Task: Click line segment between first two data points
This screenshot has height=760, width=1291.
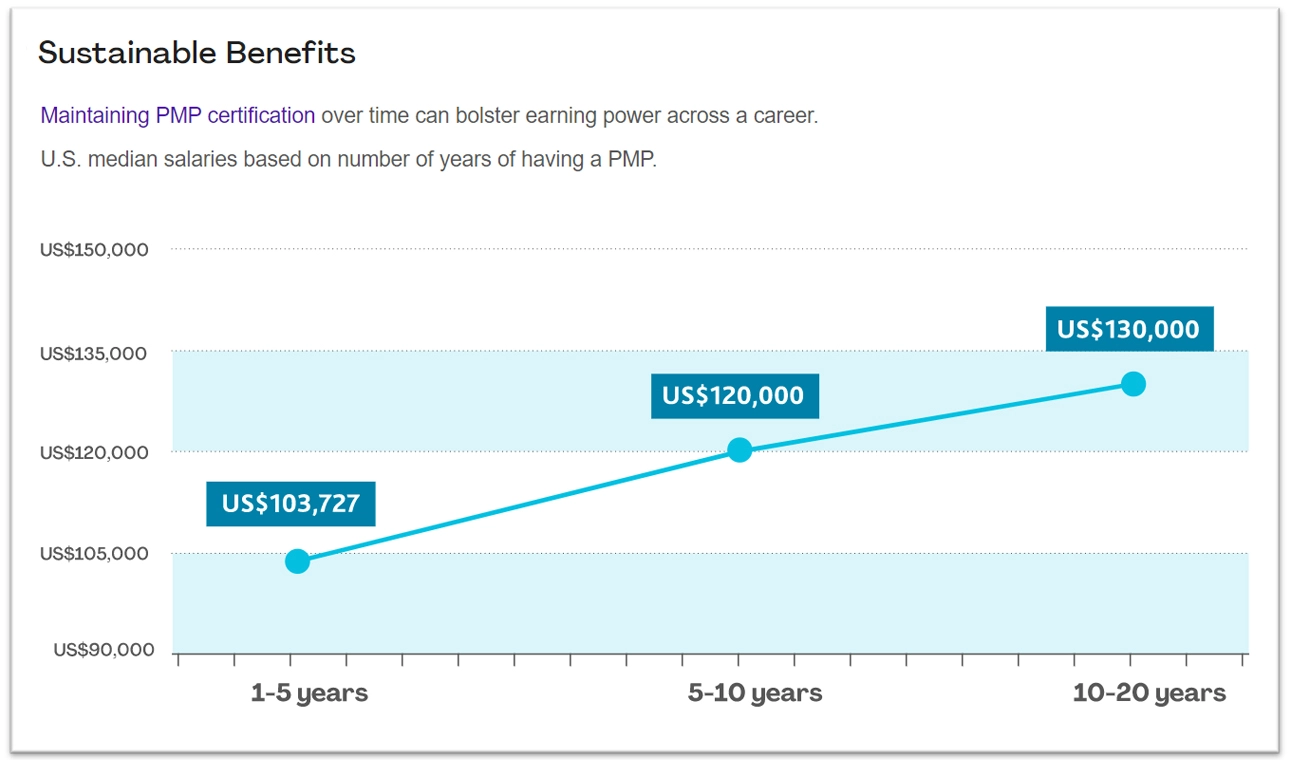Action: [x=518, y=505]
